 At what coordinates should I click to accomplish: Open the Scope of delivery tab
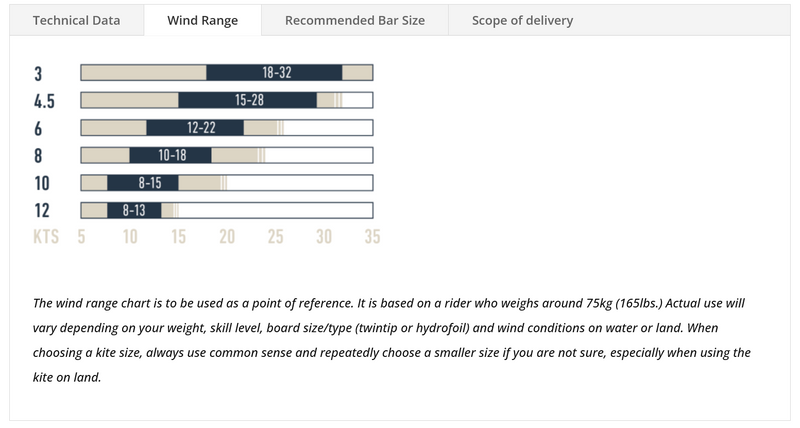pyautogui.click(x=522, y=20)
